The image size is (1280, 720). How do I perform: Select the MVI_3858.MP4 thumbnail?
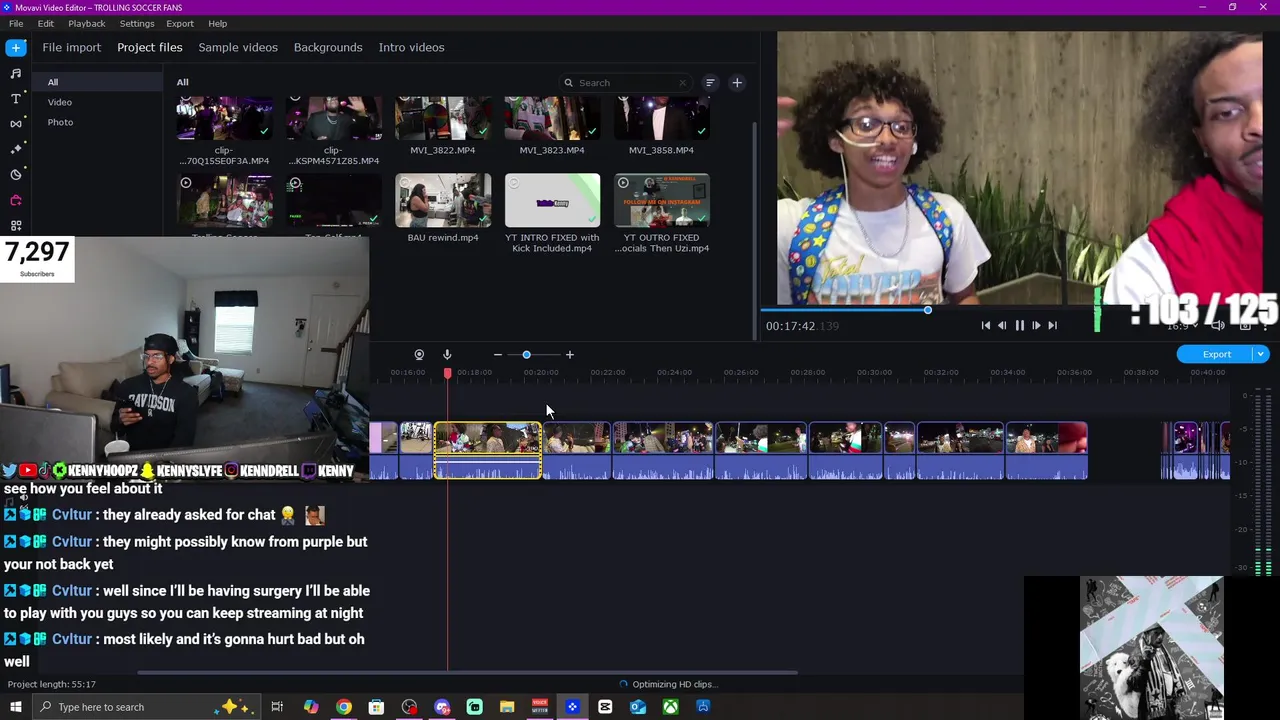click(x=661, y=118)
